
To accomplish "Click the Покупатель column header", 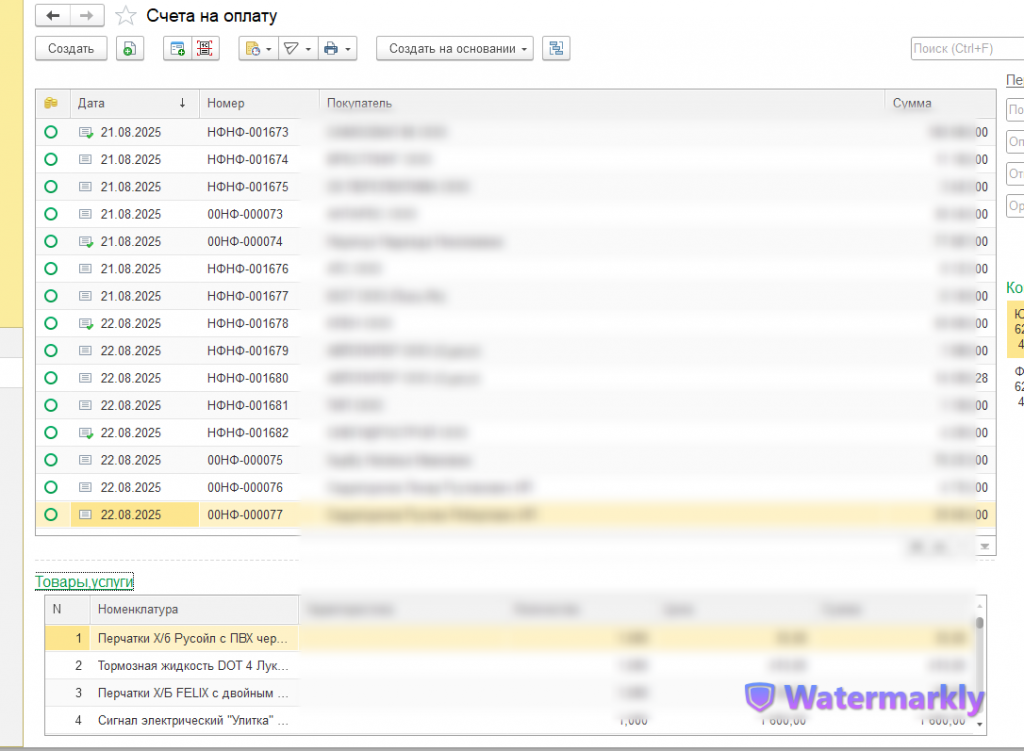I will coord(601,103).
